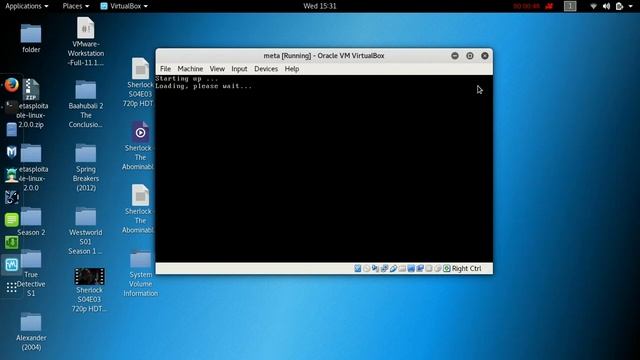Open Armitage from the dock
This screenshot has width=640, height=360.
[11, 175]
